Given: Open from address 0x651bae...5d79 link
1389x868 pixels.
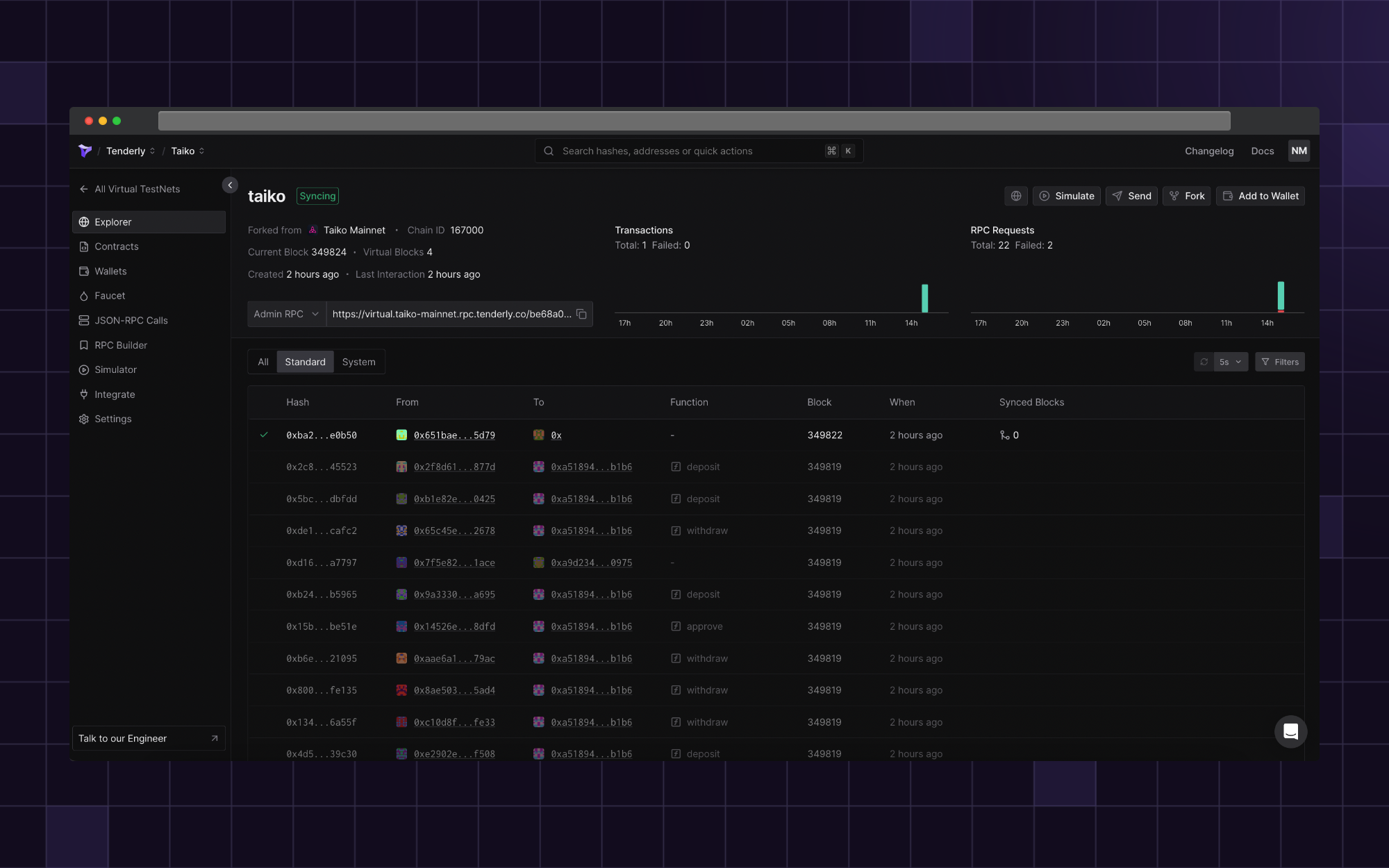Looking at the screenshot, I should [x=454, y=435].
